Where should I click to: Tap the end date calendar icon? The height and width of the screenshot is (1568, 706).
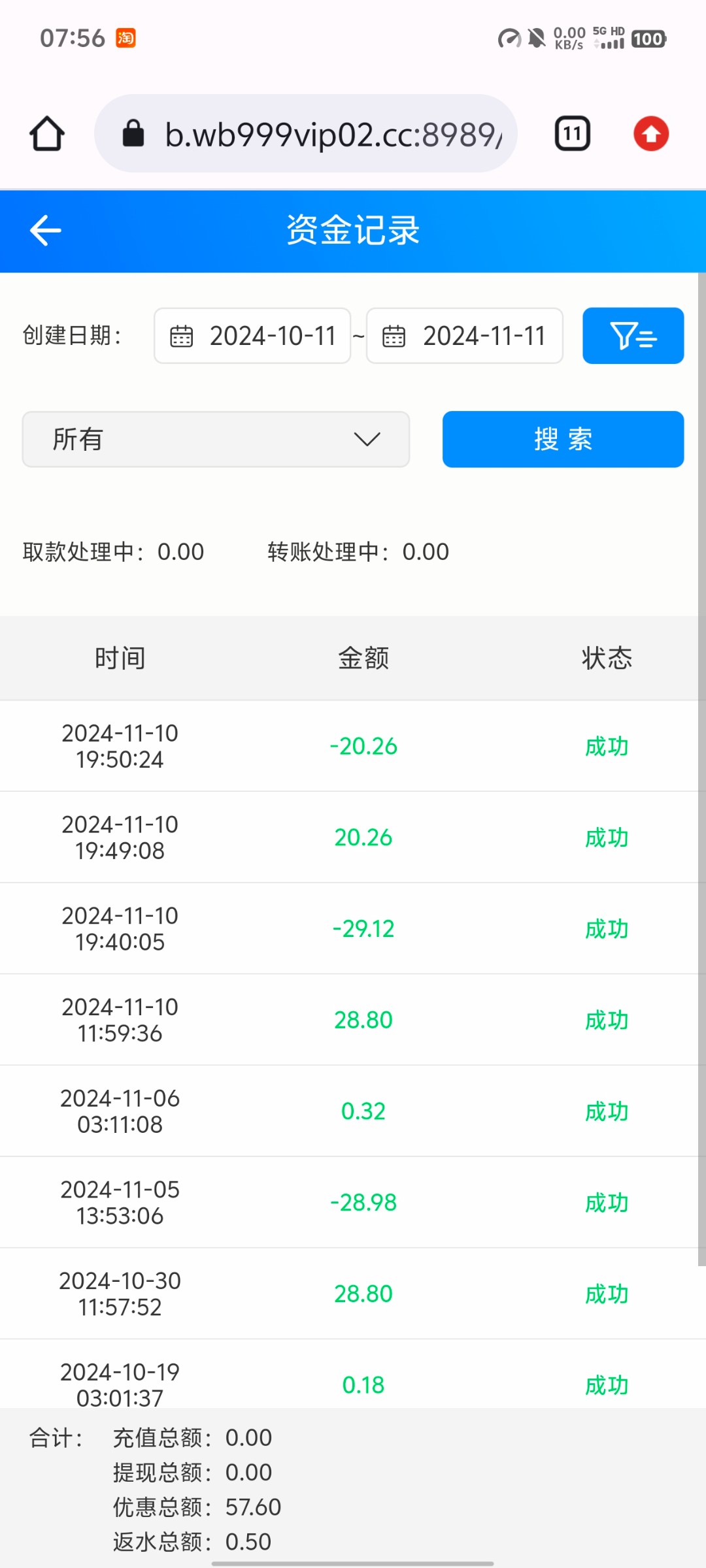coord(394,336)
